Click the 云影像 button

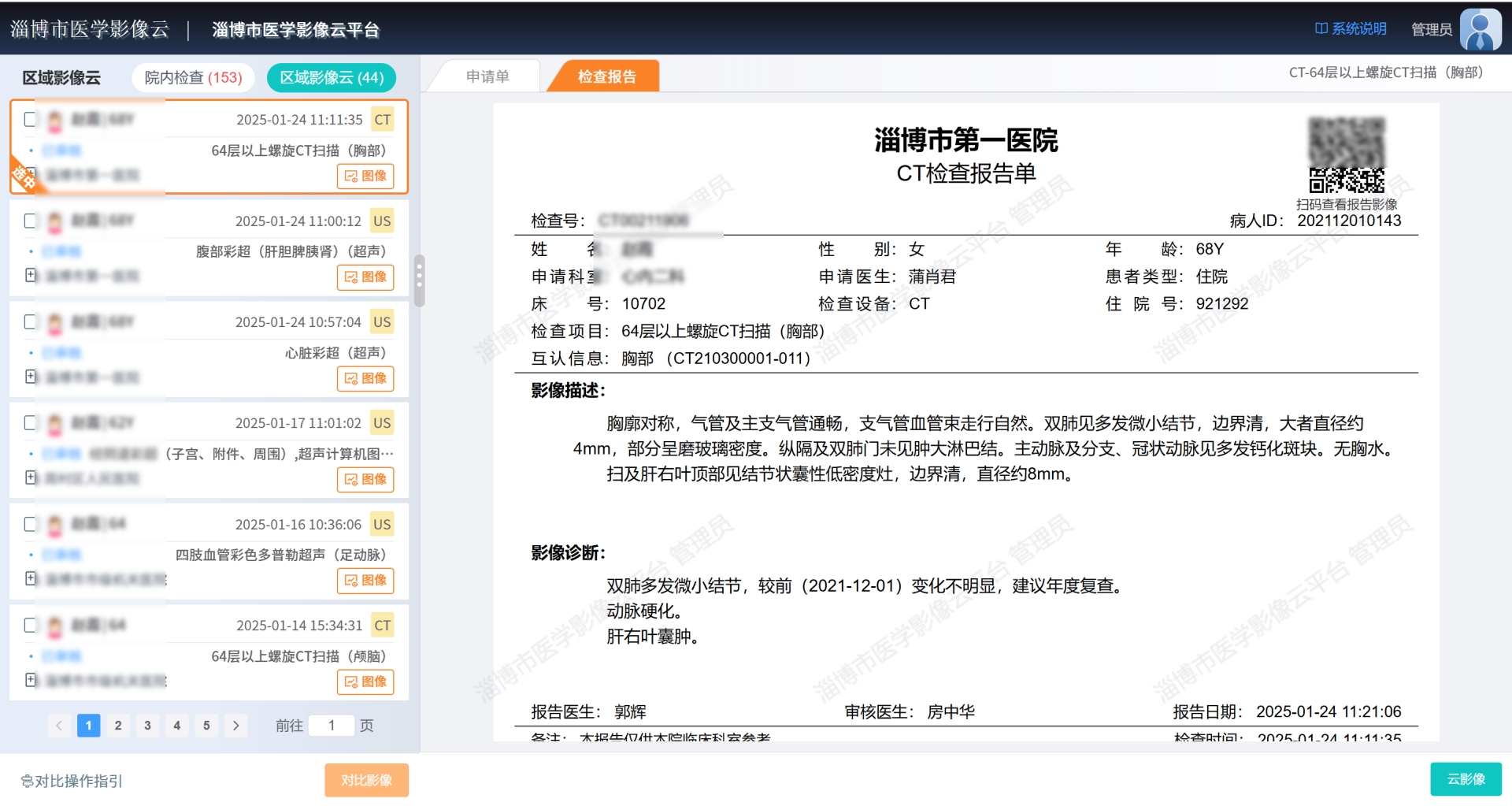point(1466,779)
